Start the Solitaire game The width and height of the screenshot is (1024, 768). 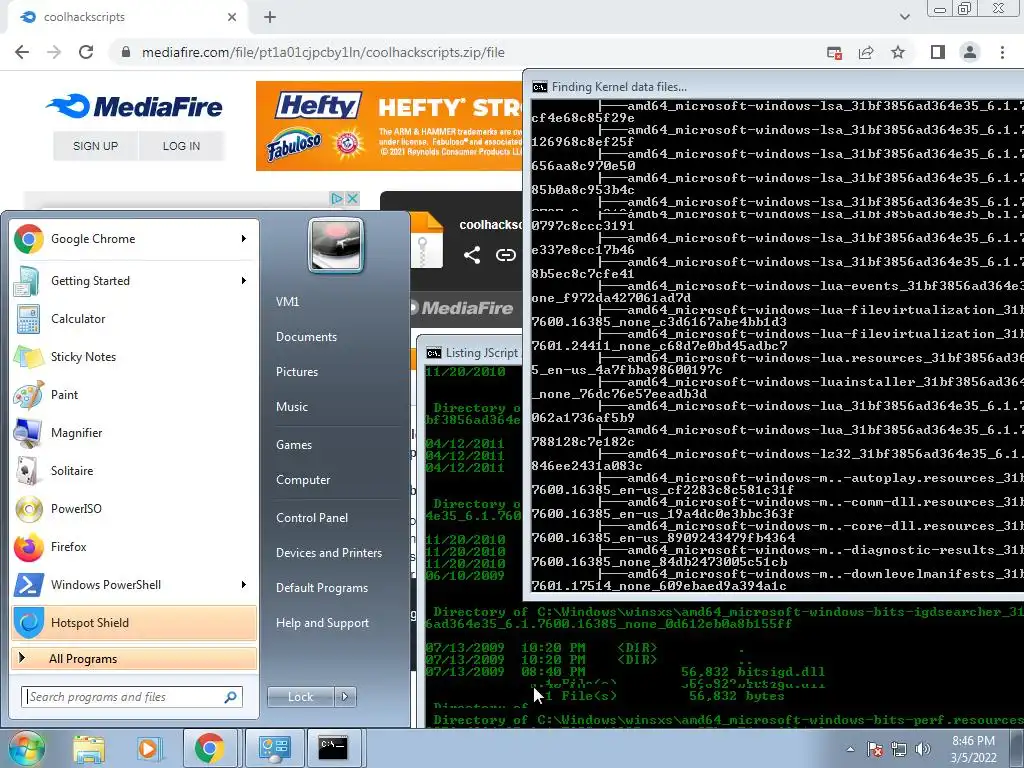(134, 471)
